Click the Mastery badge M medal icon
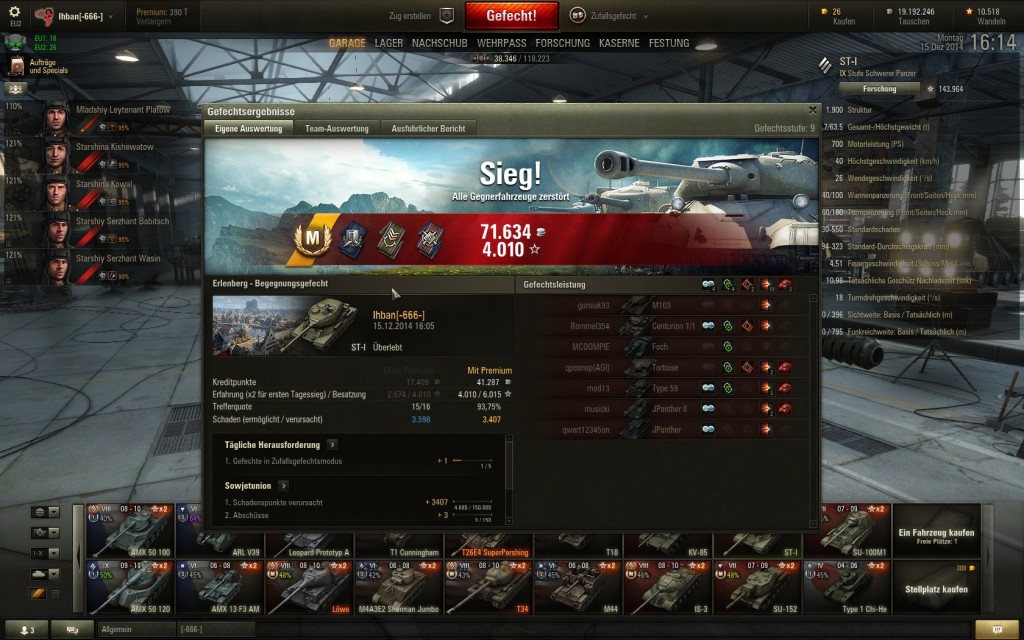Viewport: 1024px width, 640px height. (313, 240)
